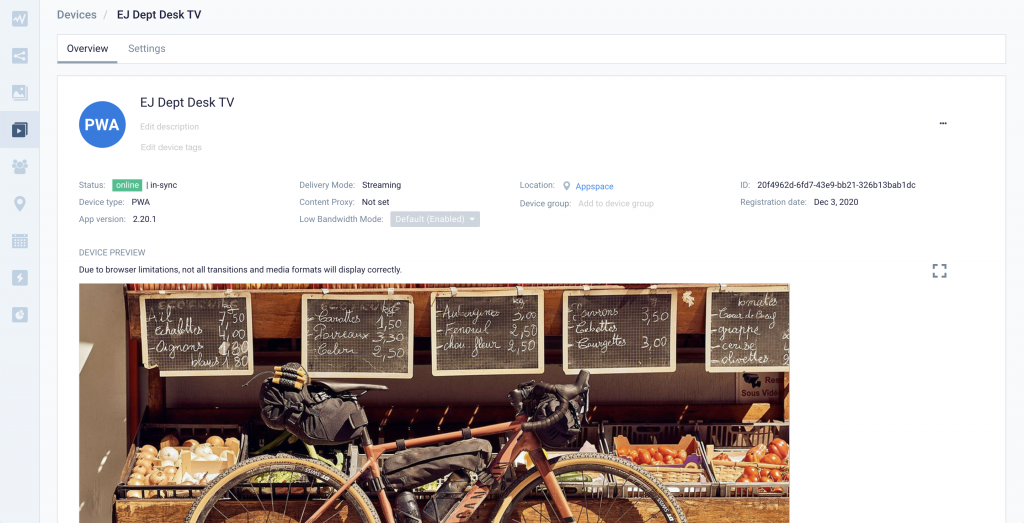Open the three-dot device options menu
This screenshot has width=1024, height=523.
point(943,123)
